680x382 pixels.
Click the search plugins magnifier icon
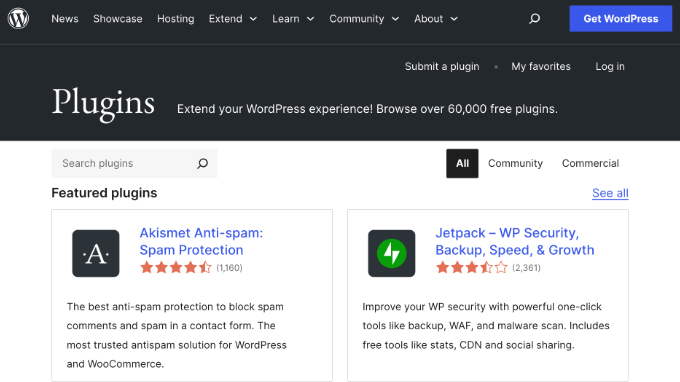point(203,163)
